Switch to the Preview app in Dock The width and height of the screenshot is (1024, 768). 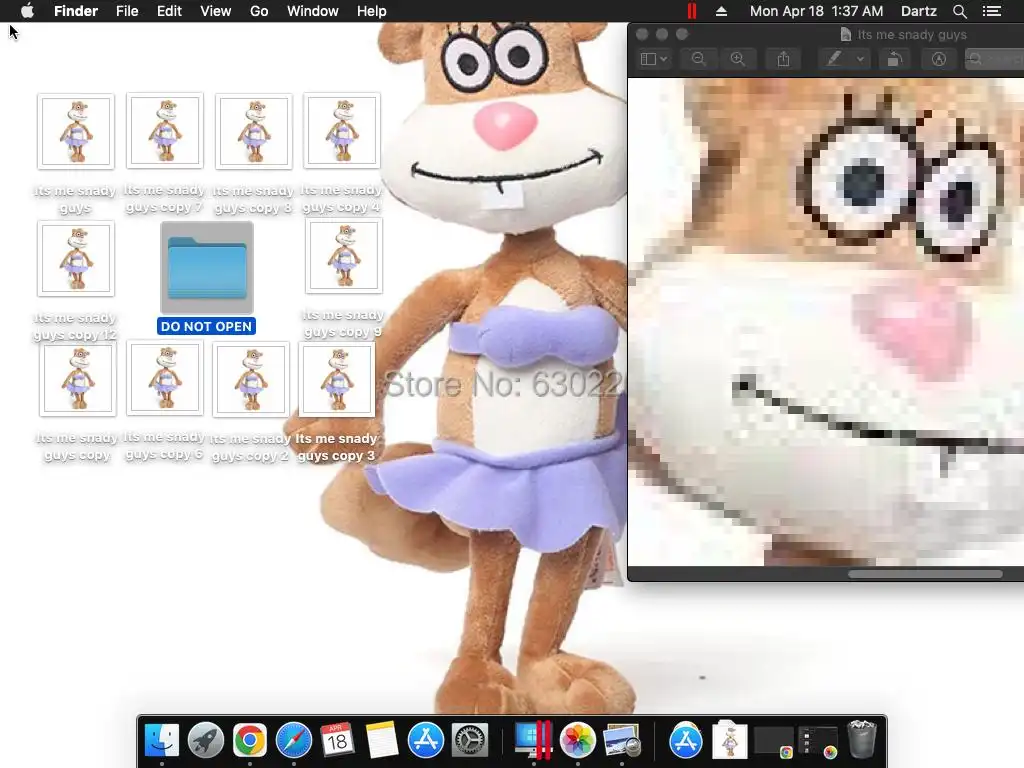622,741
